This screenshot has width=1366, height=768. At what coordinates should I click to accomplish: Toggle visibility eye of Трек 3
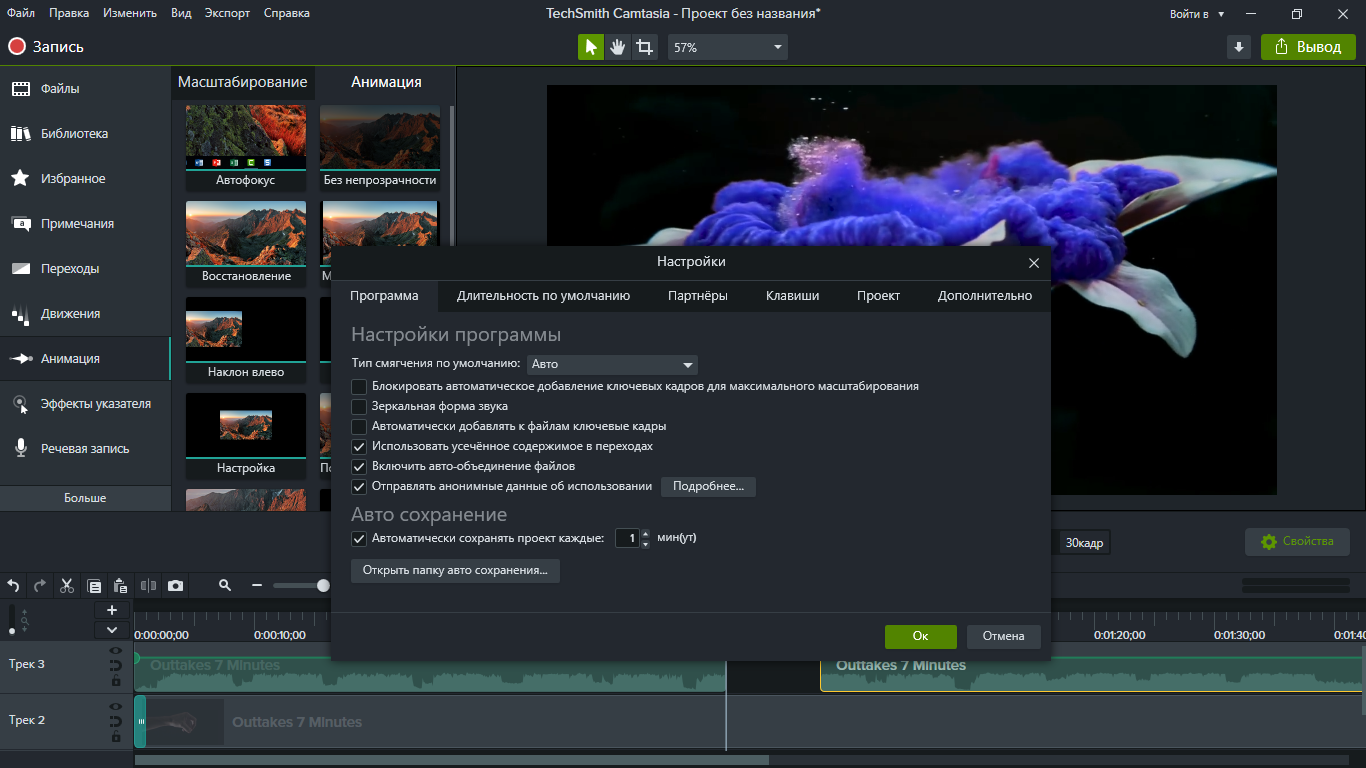point(116,651)
